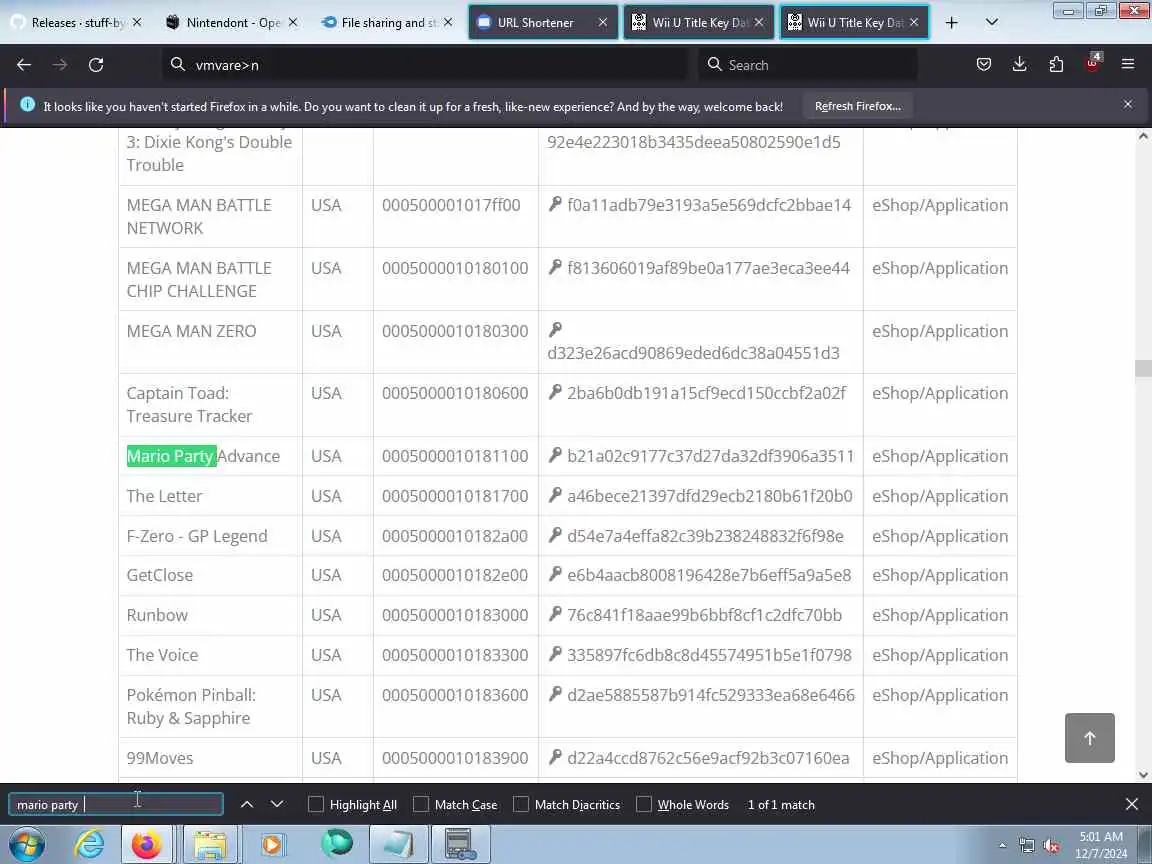Click the key icon for GetClose
The image size is (1152, 864).
click(x=555, y=574)
